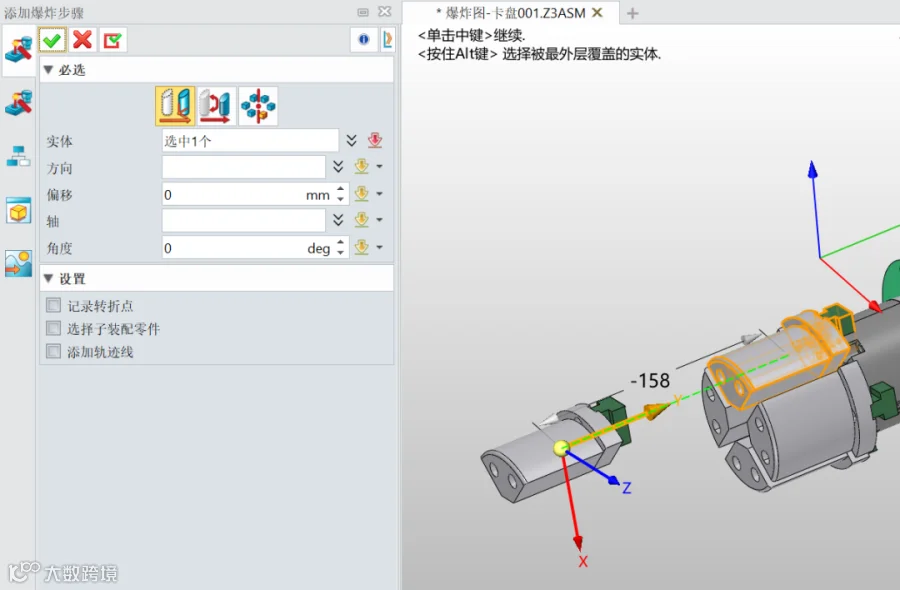Add a new tab with plus button
Screen dimensions: 900x590
(x=633, y=13)
